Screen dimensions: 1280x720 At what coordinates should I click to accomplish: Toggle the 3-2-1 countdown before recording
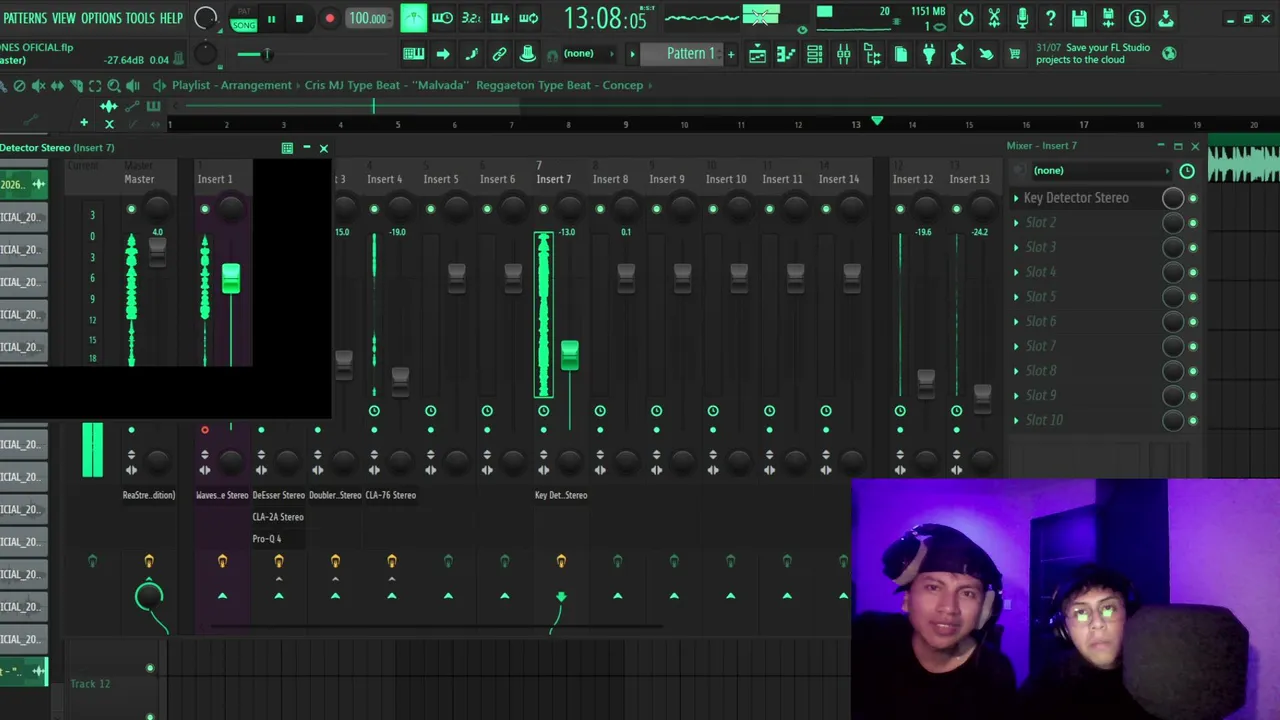tap(471, 18)
